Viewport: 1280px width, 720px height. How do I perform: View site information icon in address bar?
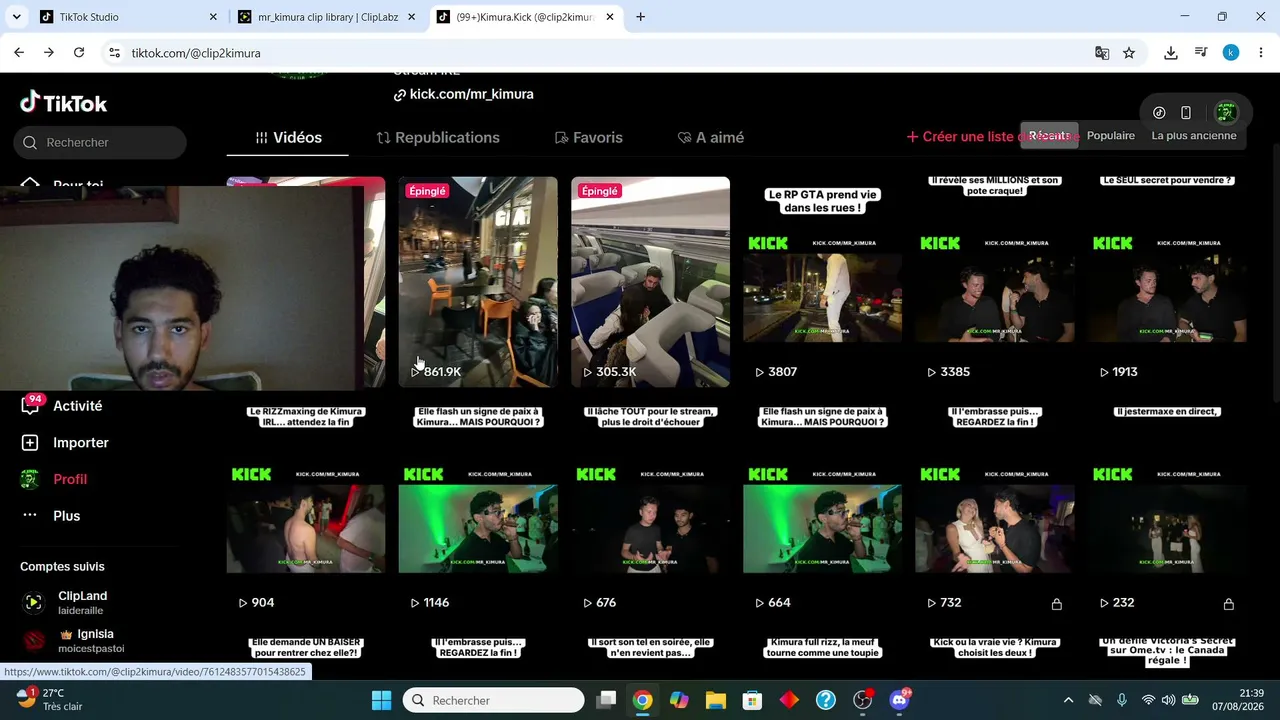point(114,53)
